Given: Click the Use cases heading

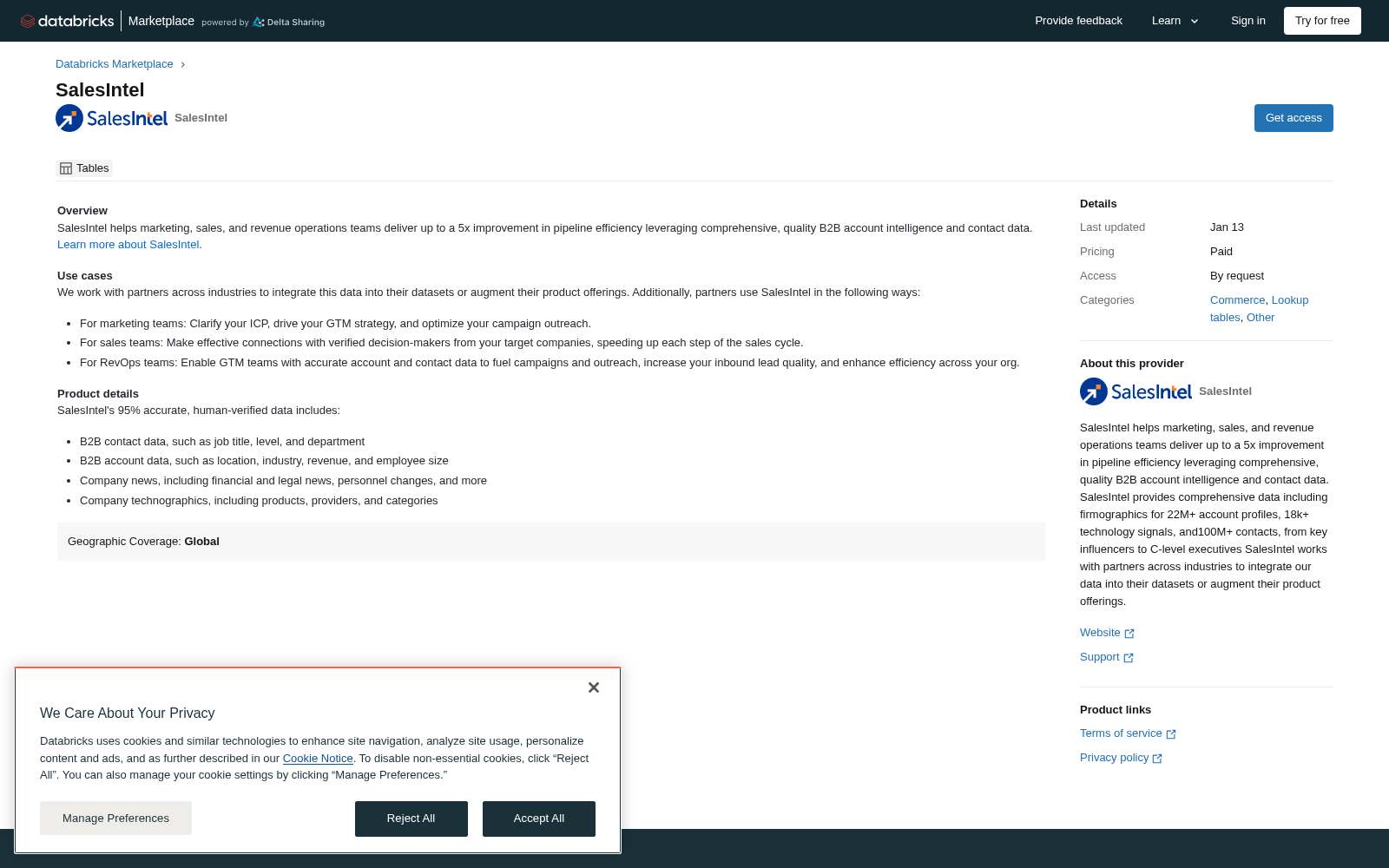Looking at the screenshot, I should tap(85, 276).
